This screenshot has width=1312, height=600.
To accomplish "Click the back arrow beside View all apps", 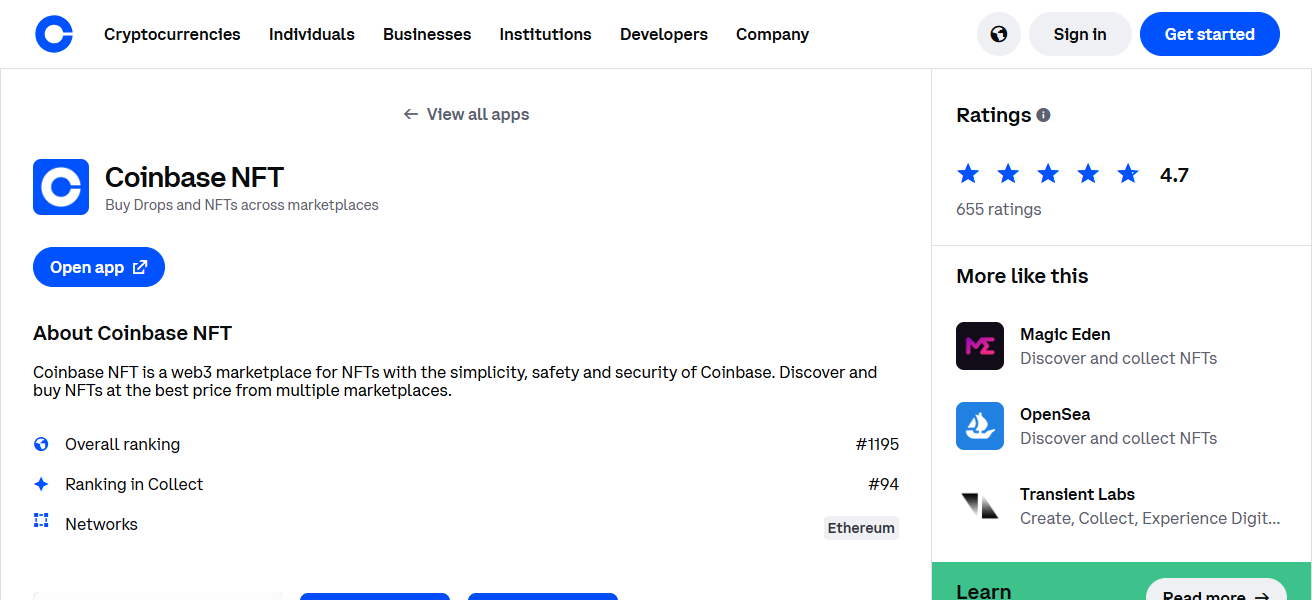I will pyautogui.click(x=410, y=114).
